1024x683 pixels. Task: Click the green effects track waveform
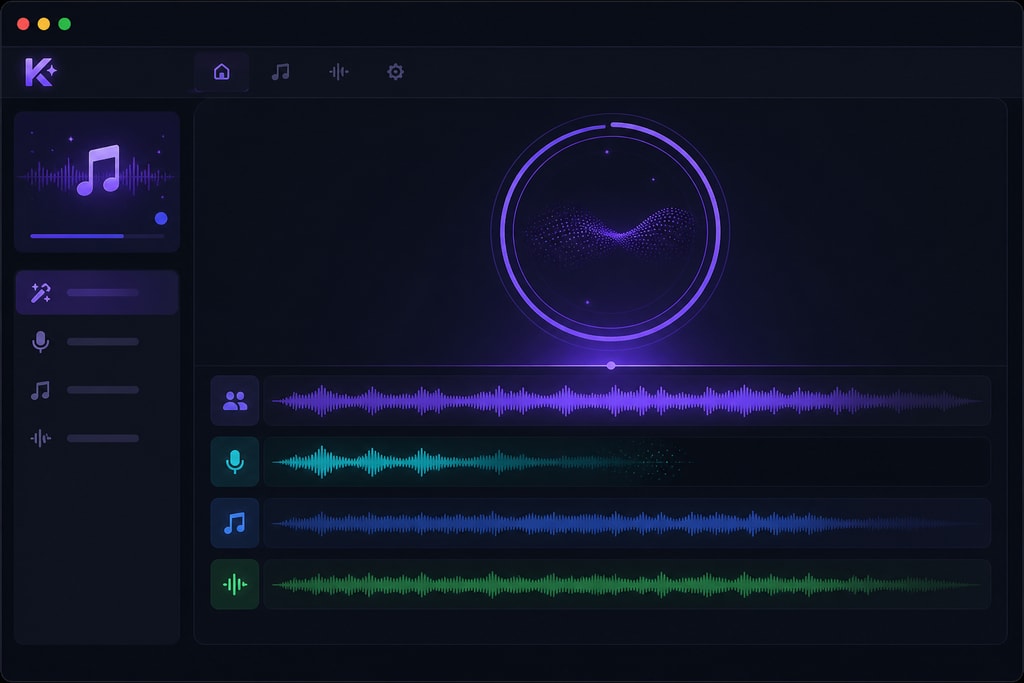[627, 584]
